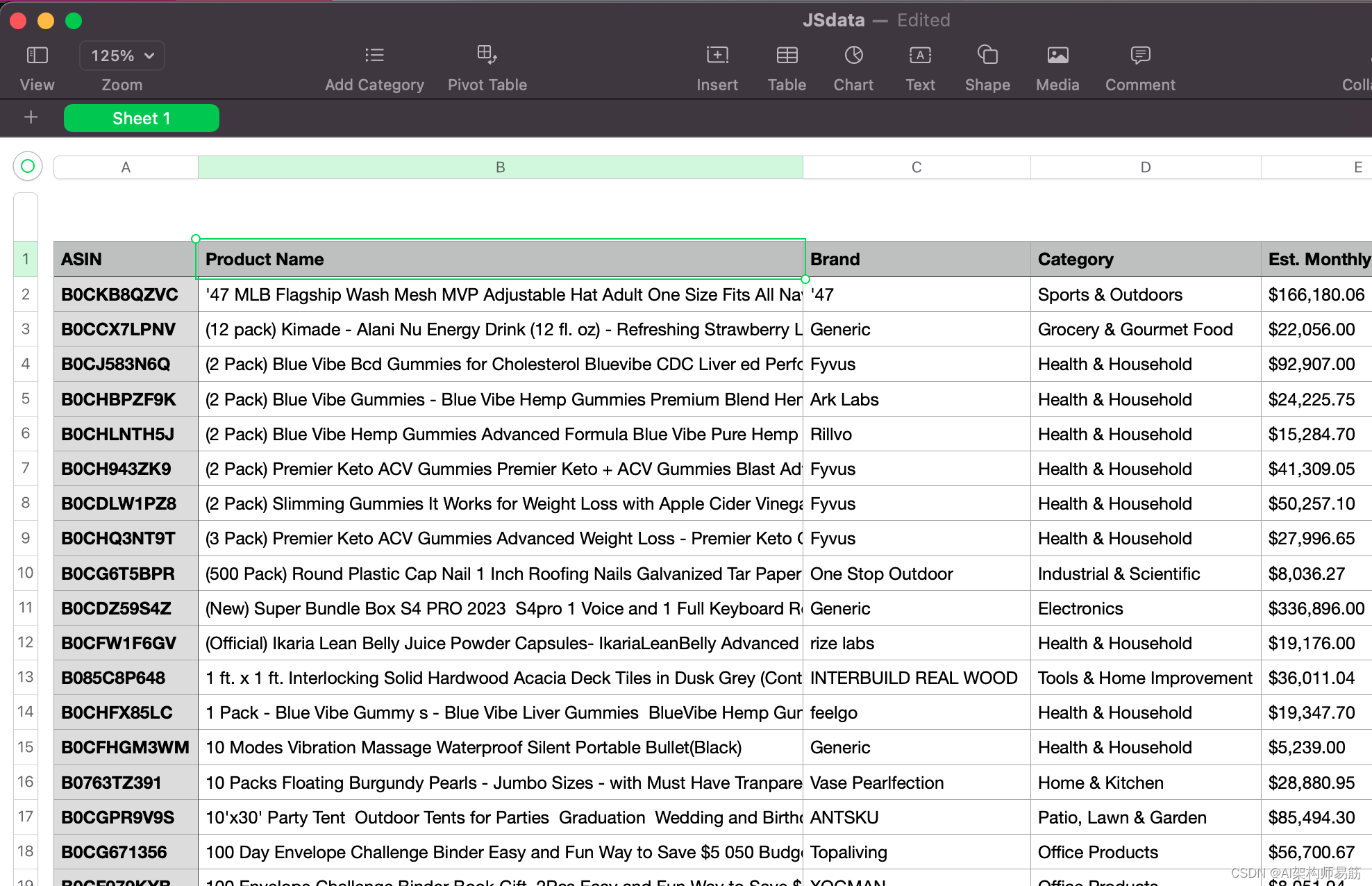Screen dimensions: 1372x886
Task: Select the Rillvo brand cell
Action: [917, 434]
